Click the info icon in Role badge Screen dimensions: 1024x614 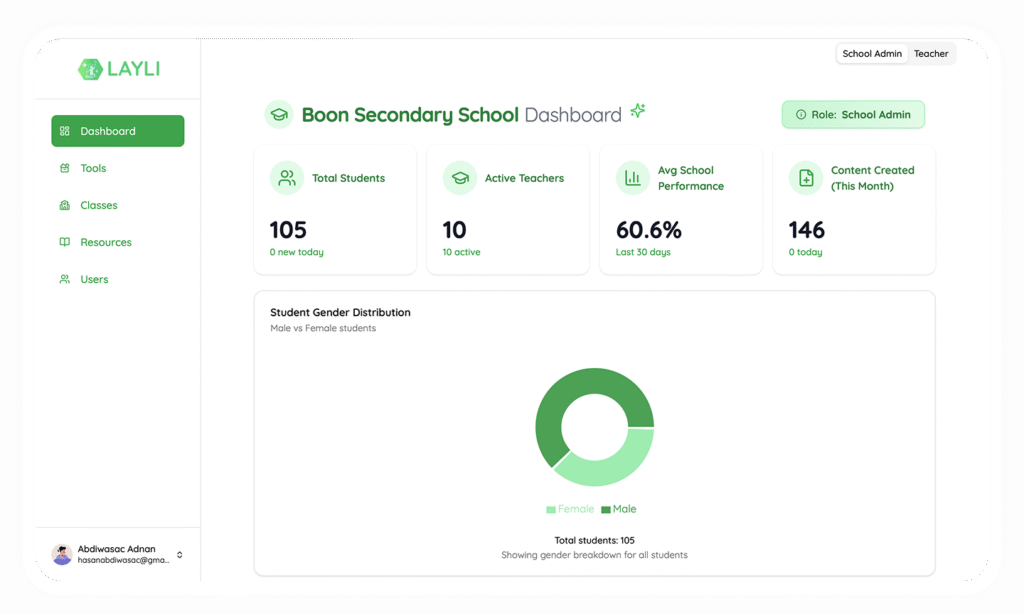(x=800, y=115)
